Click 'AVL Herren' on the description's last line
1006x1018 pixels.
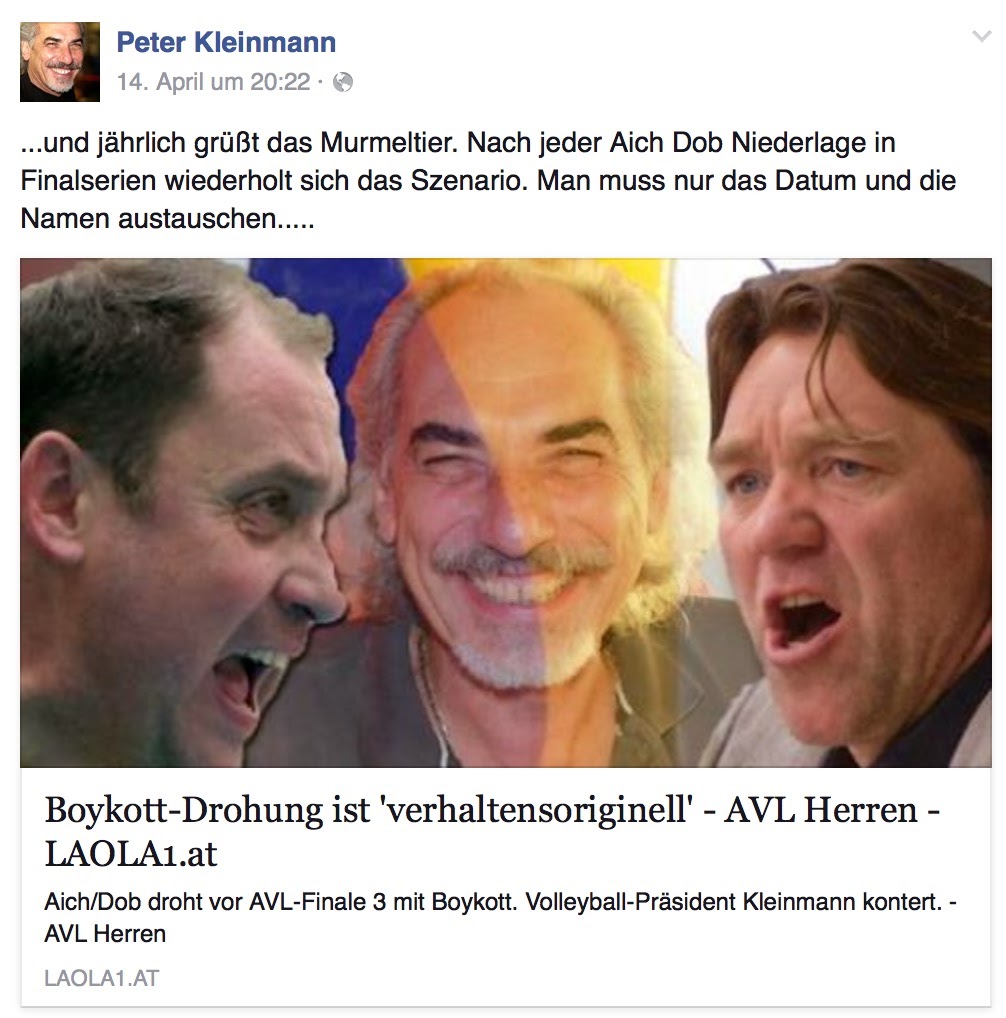coord(105,934)
